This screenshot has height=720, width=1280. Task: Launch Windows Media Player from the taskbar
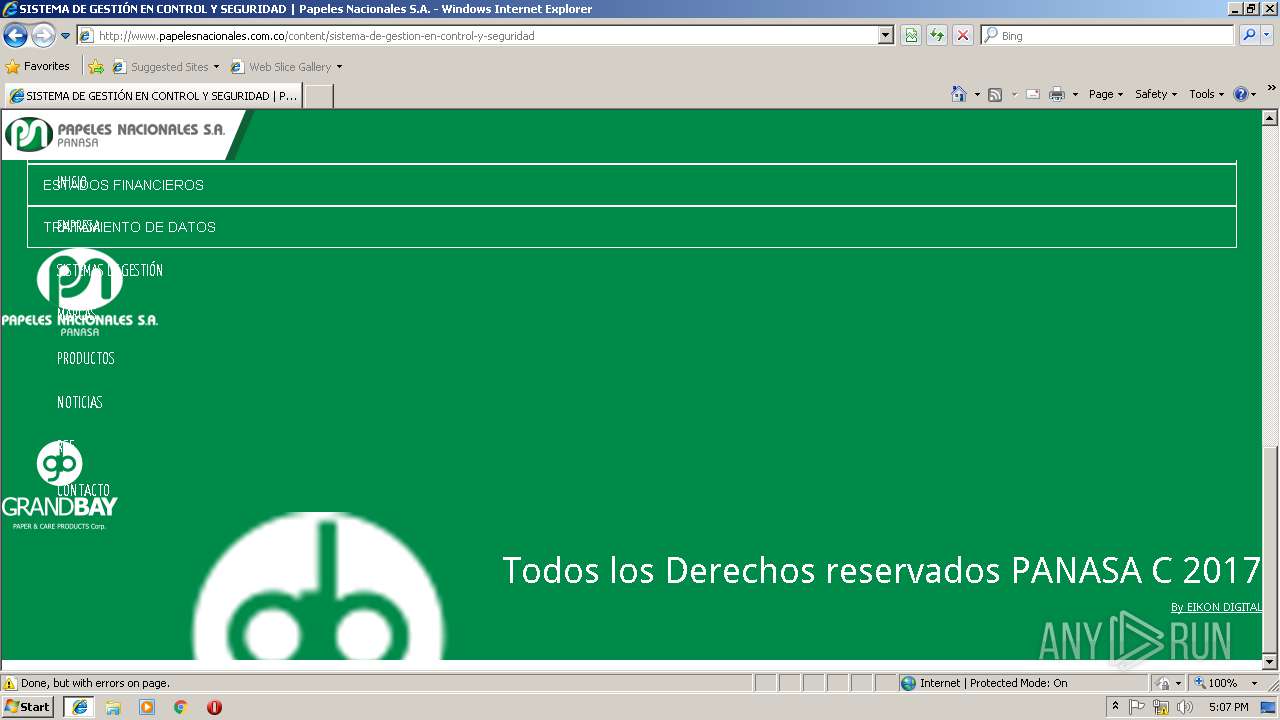(147, 707)
